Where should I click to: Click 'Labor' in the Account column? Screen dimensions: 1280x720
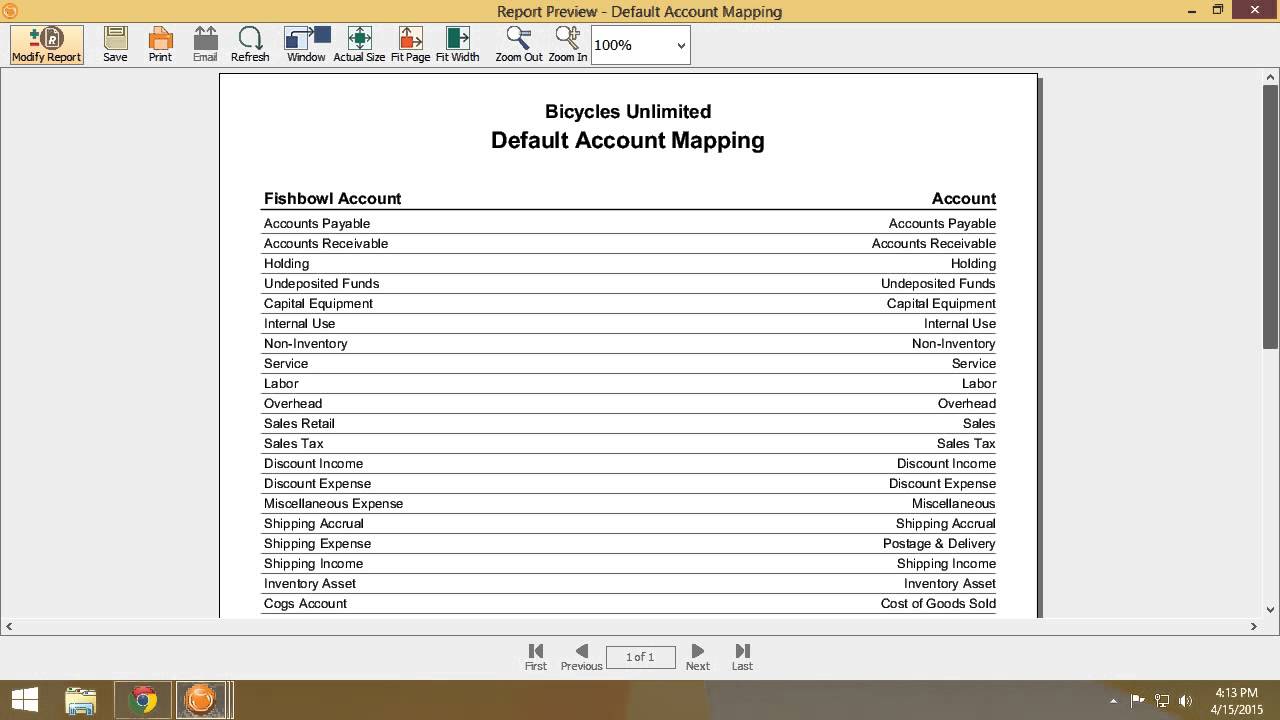[979, 384]
